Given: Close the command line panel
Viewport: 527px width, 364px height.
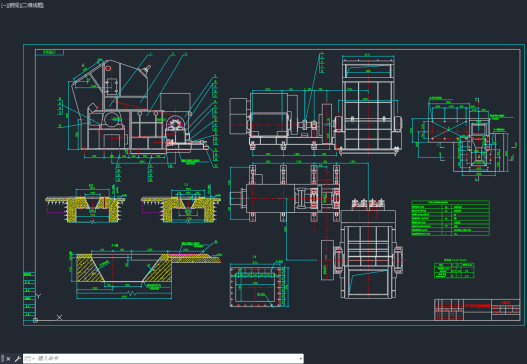Looking at the screenshot, I should tap(9, 359).
